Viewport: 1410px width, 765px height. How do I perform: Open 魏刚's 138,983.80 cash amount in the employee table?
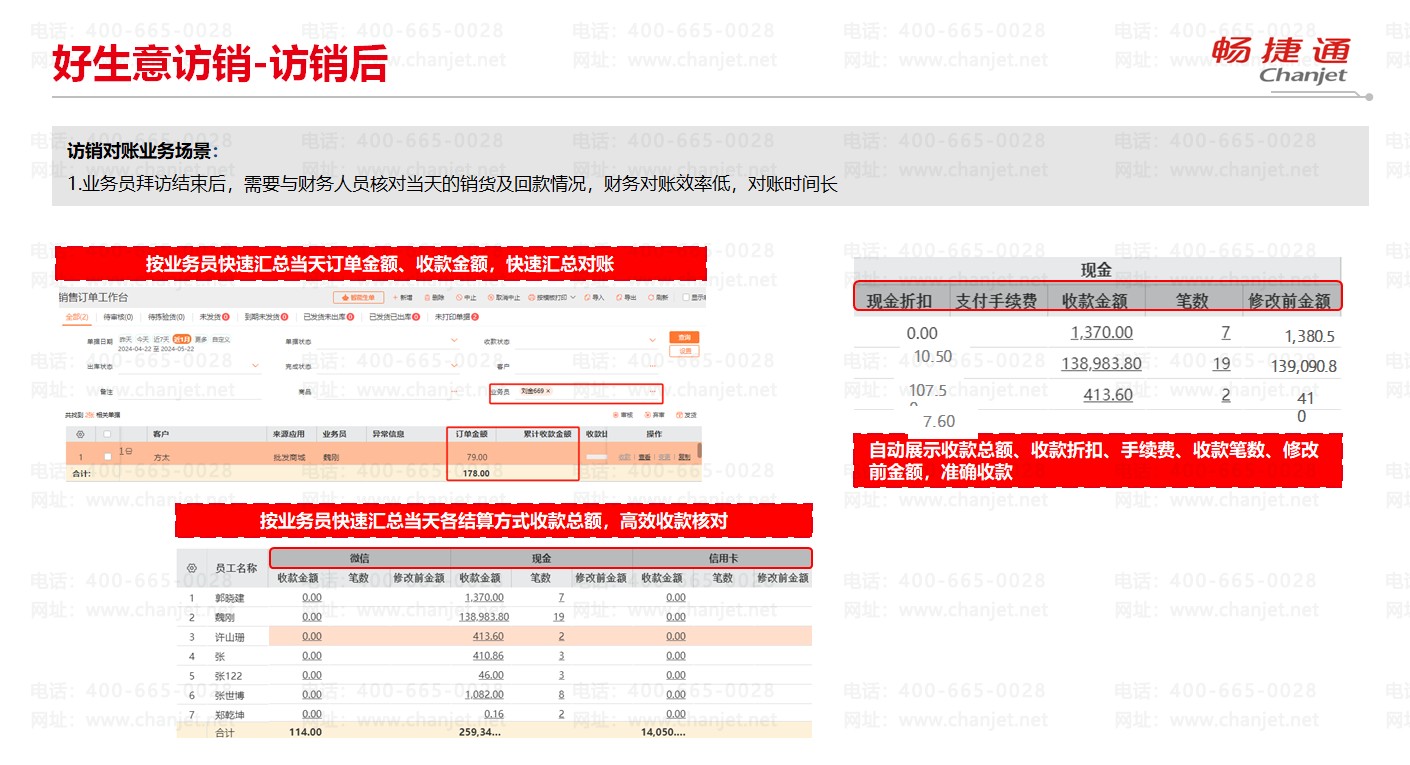click(x=484, y=617)
